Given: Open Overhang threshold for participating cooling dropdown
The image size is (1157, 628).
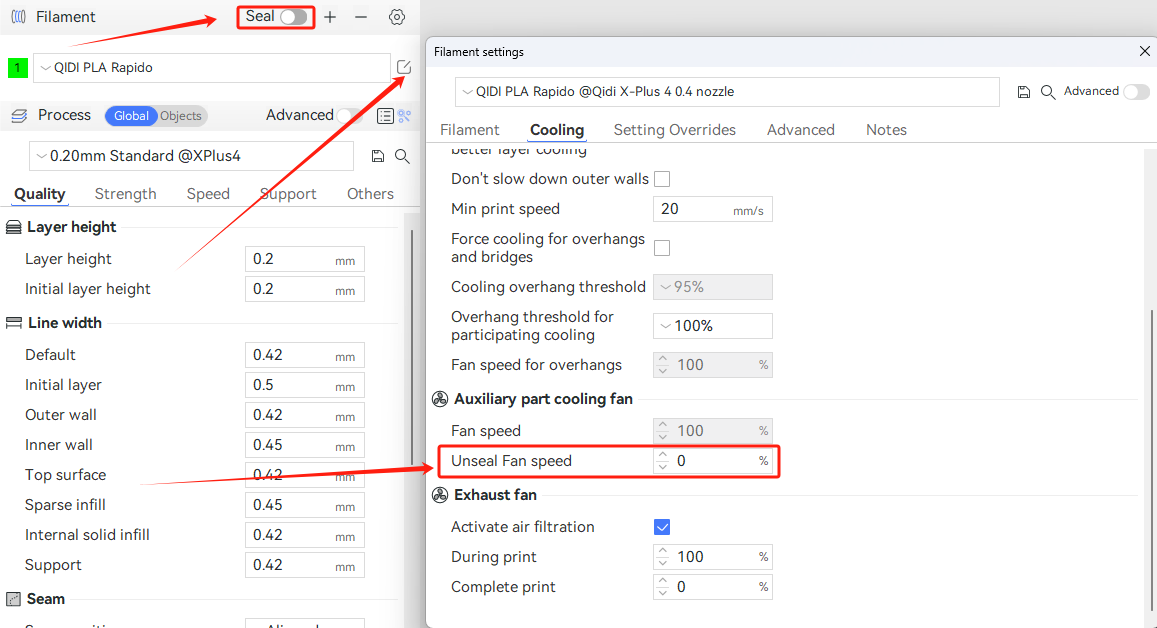Looking at the screenshot, I should [712, 326].
